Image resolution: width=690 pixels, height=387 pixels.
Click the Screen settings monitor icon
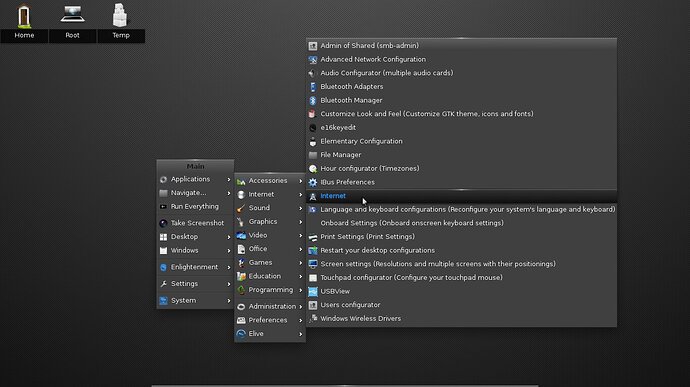click(x=312, y=264)
